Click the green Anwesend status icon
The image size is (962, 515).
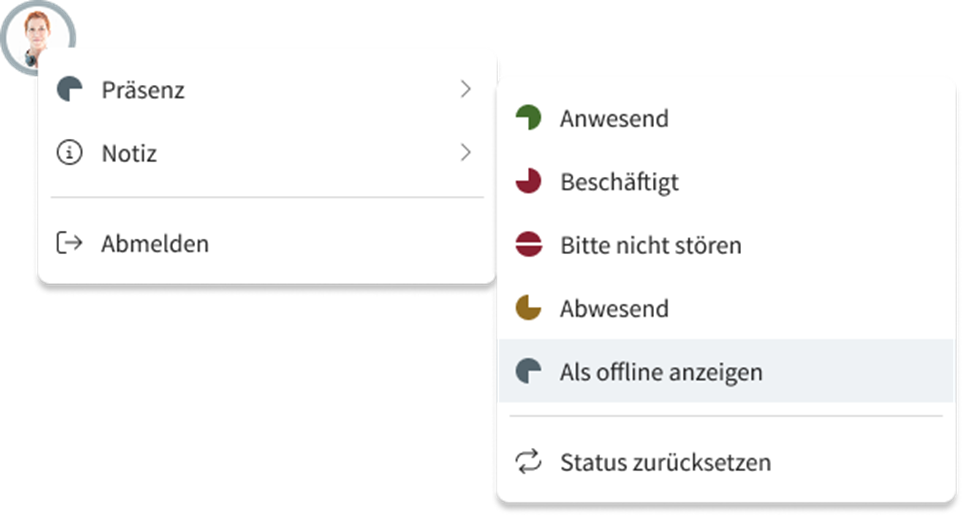(x=528, y=119)
